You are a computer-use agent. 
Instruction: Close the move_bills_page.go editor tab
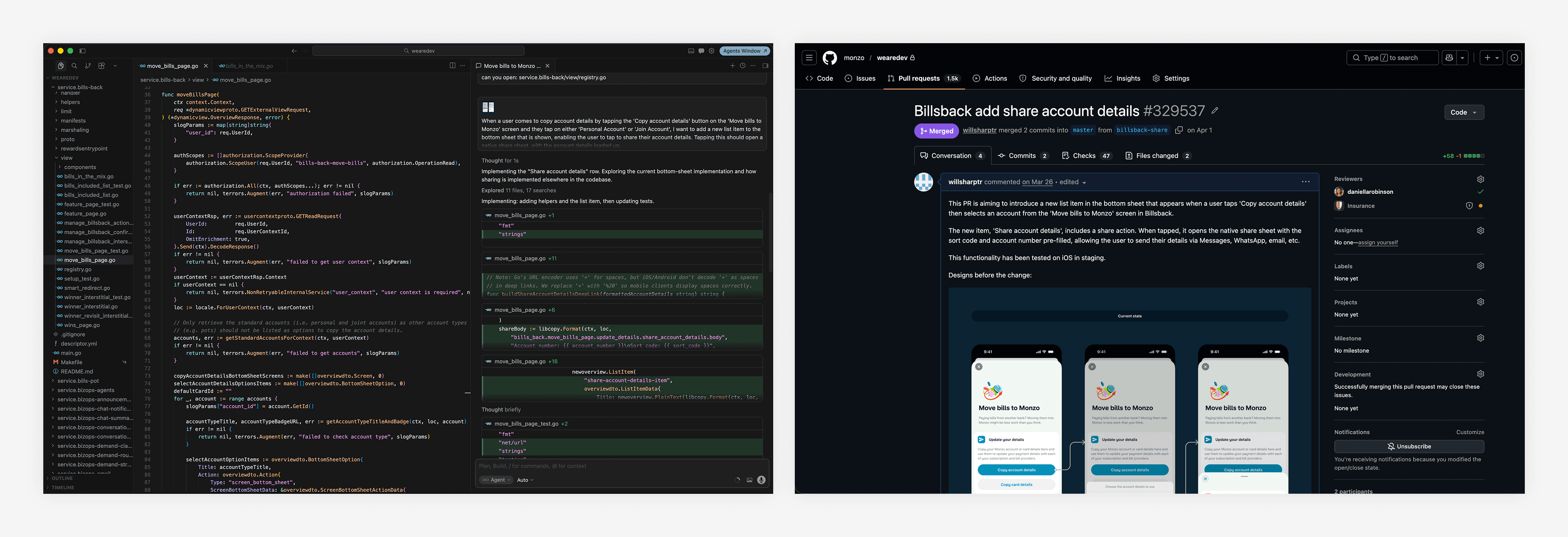[x=206, y=66]
